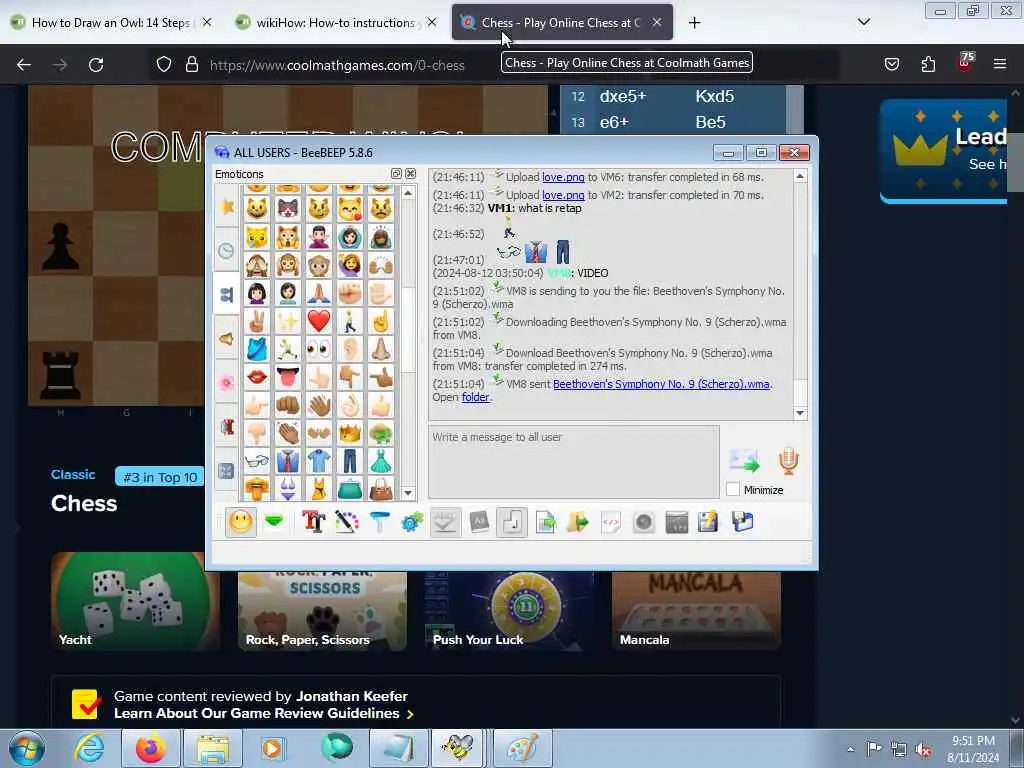Insert the eyes emoticon

pos(319,349)
